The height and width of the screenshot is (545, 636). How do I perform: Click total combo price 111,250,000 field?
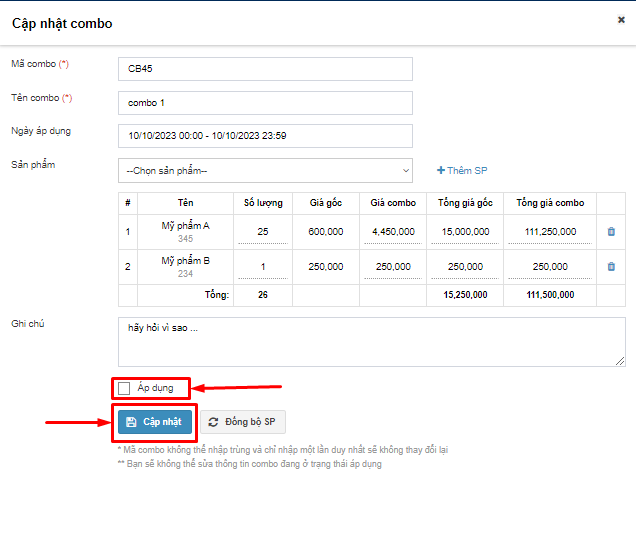coord(550,232)
